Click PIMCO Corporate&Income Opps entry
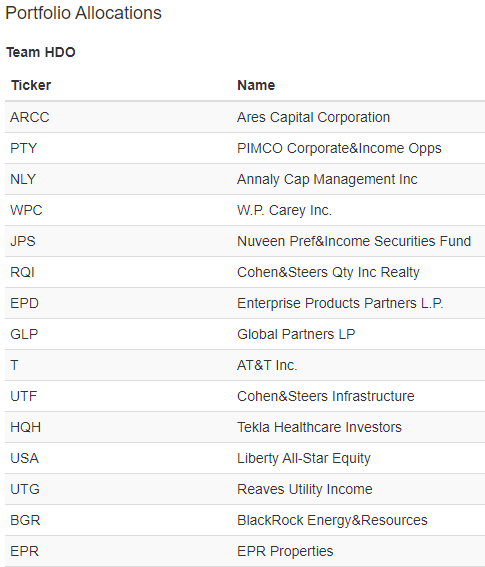 coord(339,148)
